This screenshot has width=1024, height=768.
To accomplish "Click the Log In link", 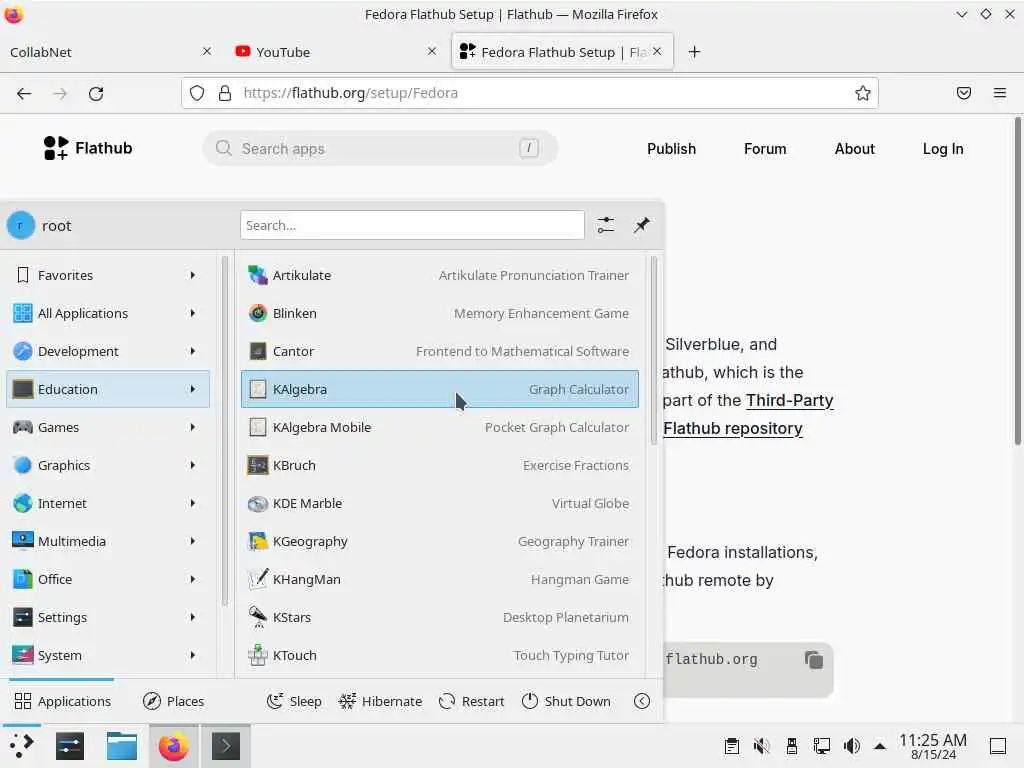I will tap(942, 149).
